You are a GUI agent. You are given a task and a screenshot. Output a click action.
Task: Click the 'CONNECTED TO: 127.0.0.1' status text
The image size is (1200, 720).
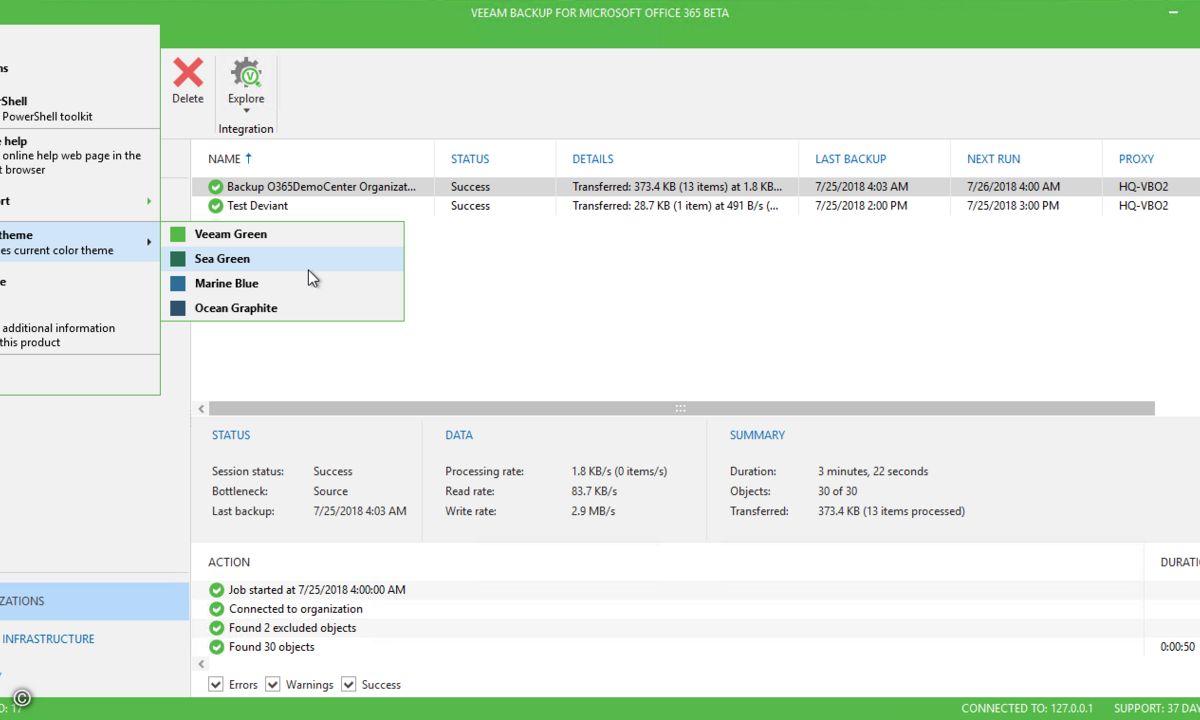click(x=1028, y=709)
